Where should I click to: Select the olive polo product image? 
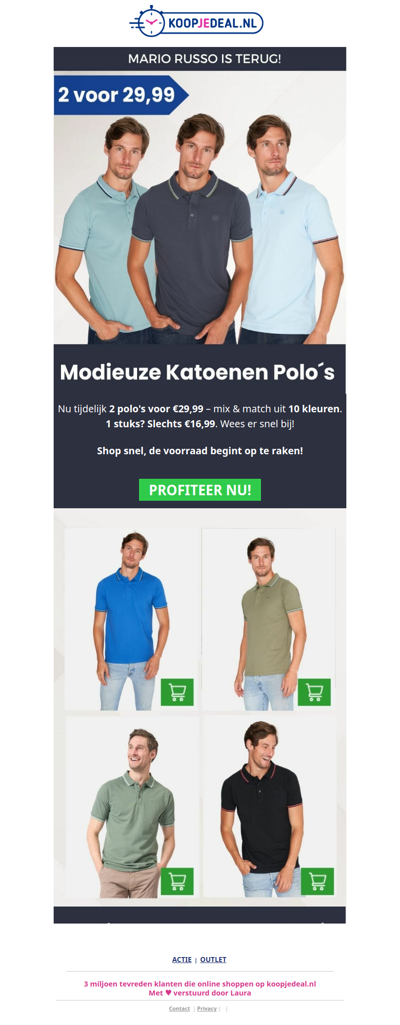269,619
